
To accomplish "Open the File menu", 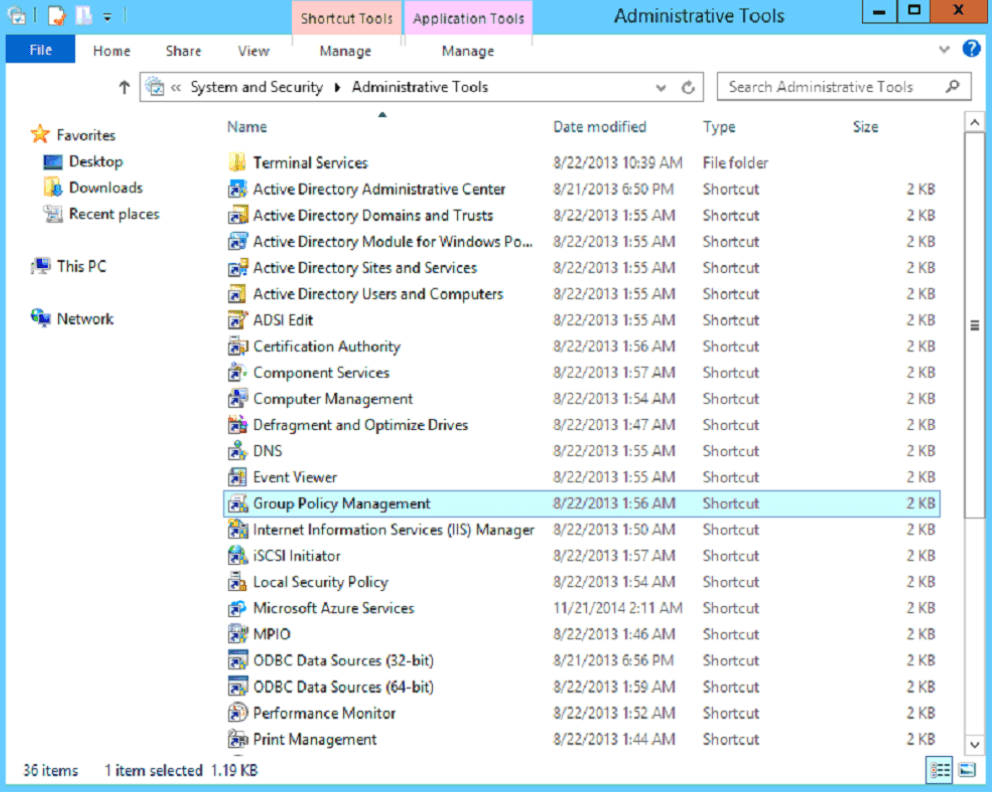I will pos(41,50).
